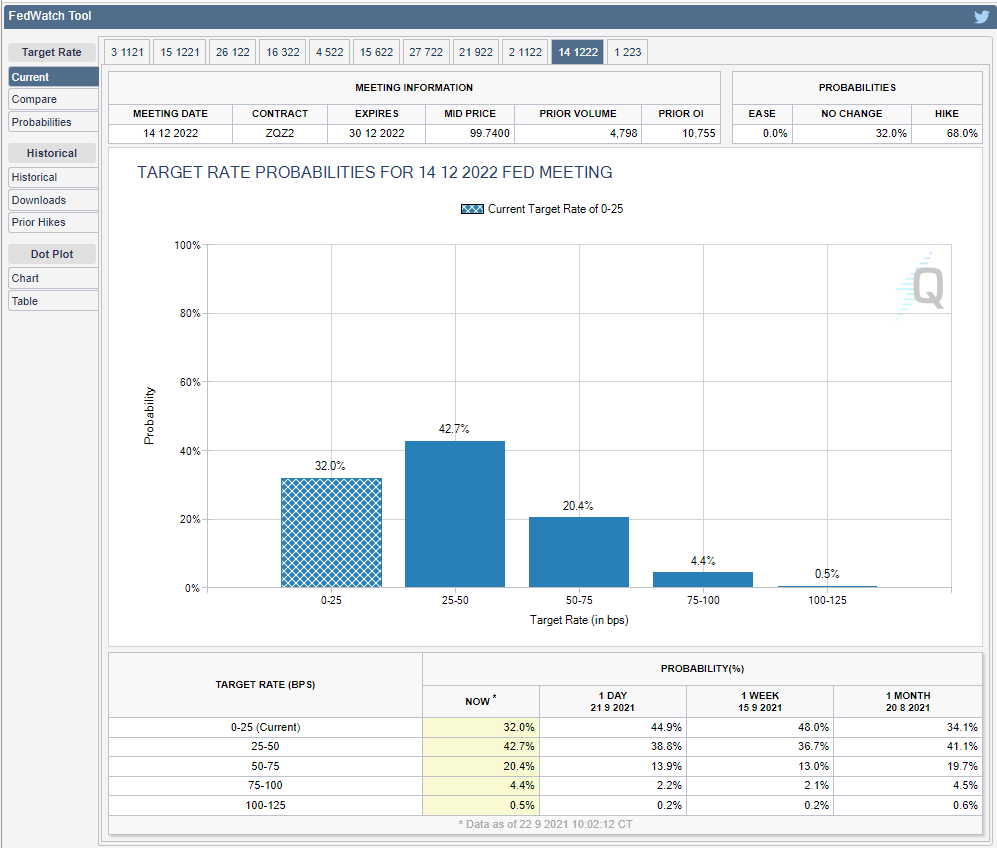Click the 99.7400 mid price value

coord(490,133)
